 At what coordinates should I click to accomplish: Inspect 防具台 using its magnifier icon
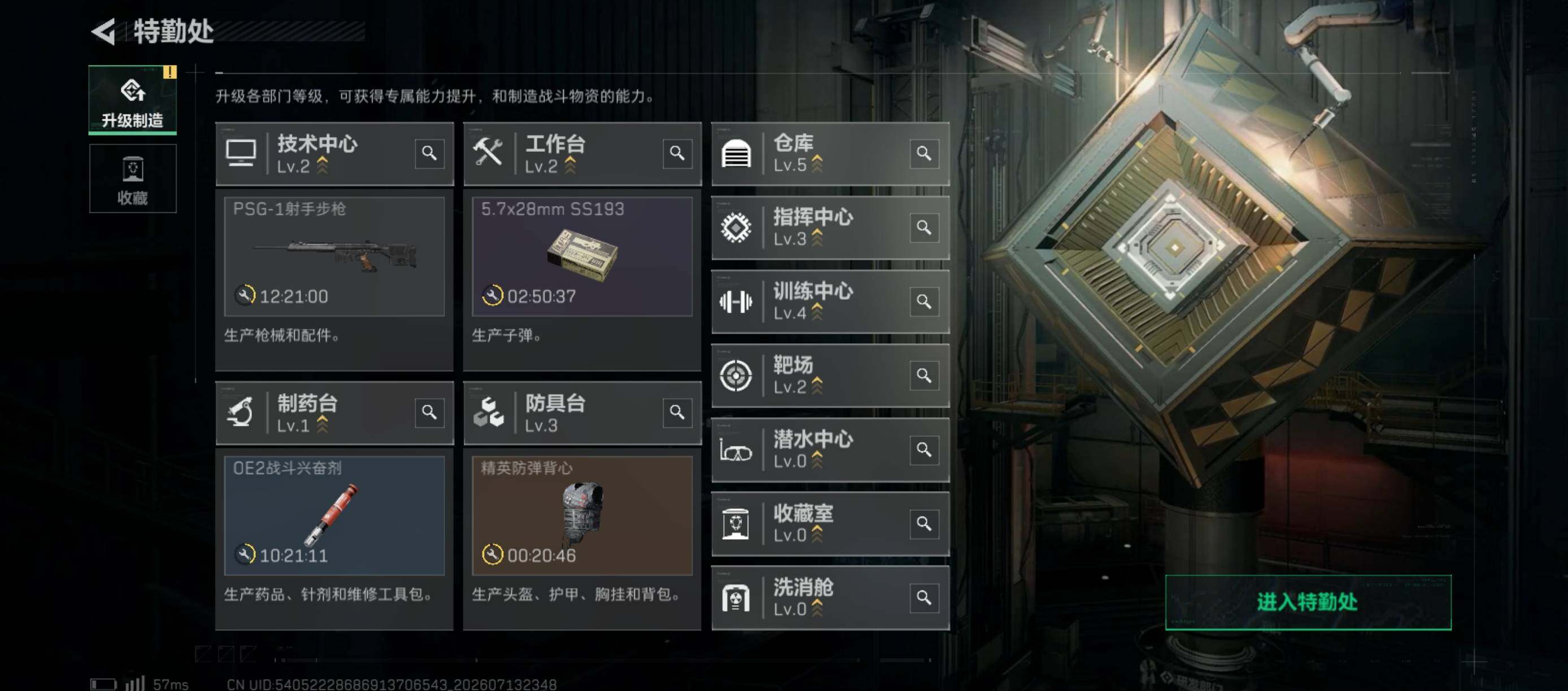point(677,413)
